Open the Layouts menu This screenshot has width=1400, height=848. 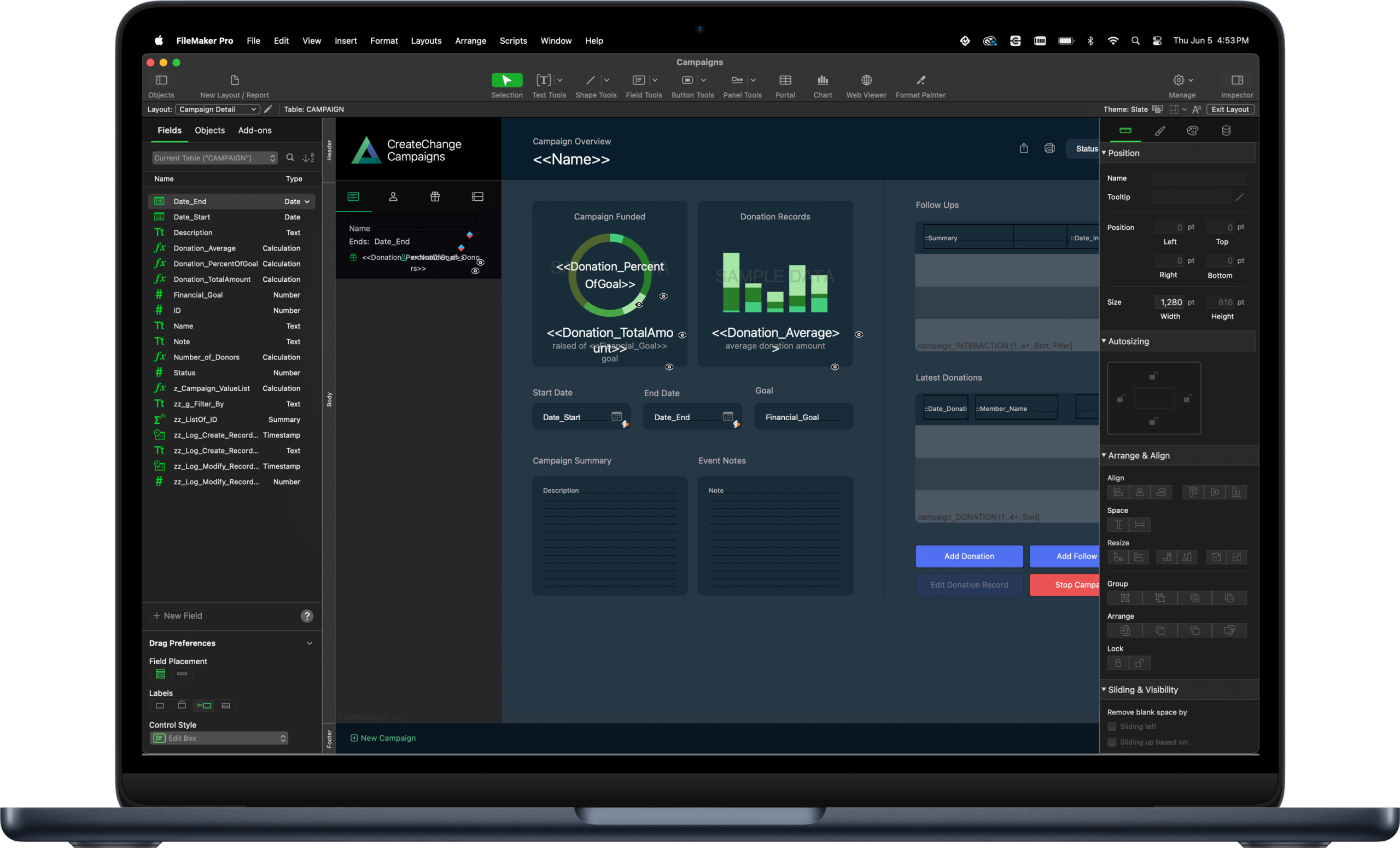click(426, 40)
